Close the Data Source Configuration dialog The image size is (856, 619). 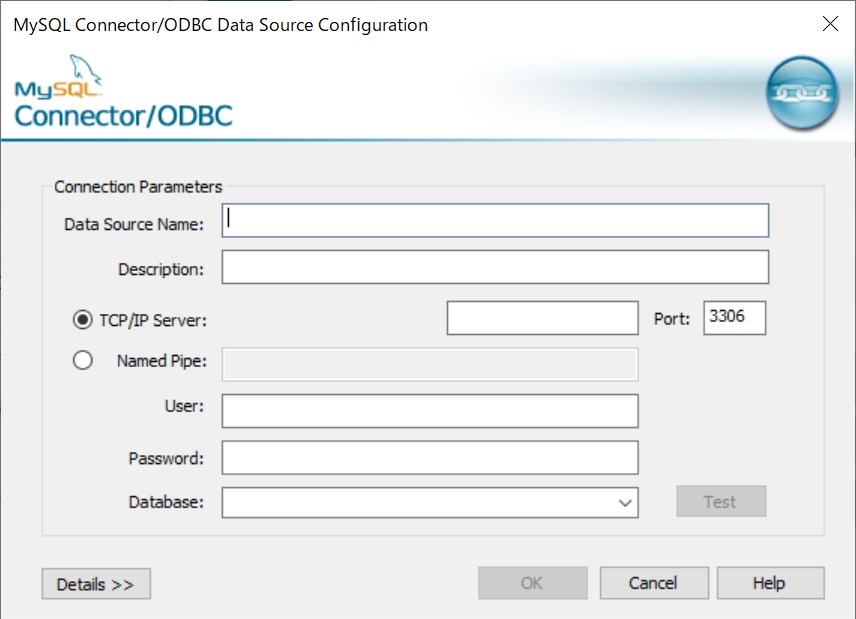click(829, 25)
